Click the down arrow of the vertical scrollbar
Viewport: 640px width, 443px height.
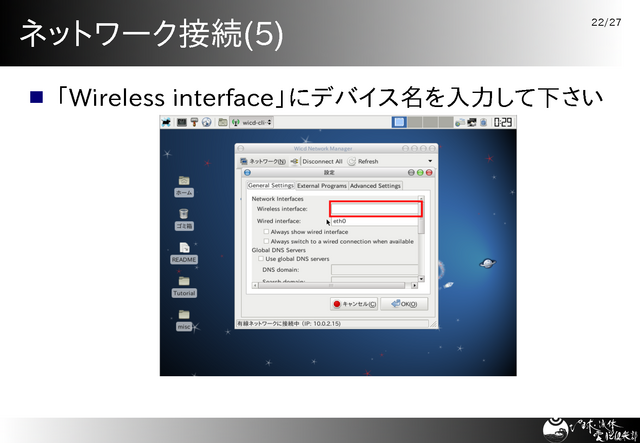(x=421, y=278)
